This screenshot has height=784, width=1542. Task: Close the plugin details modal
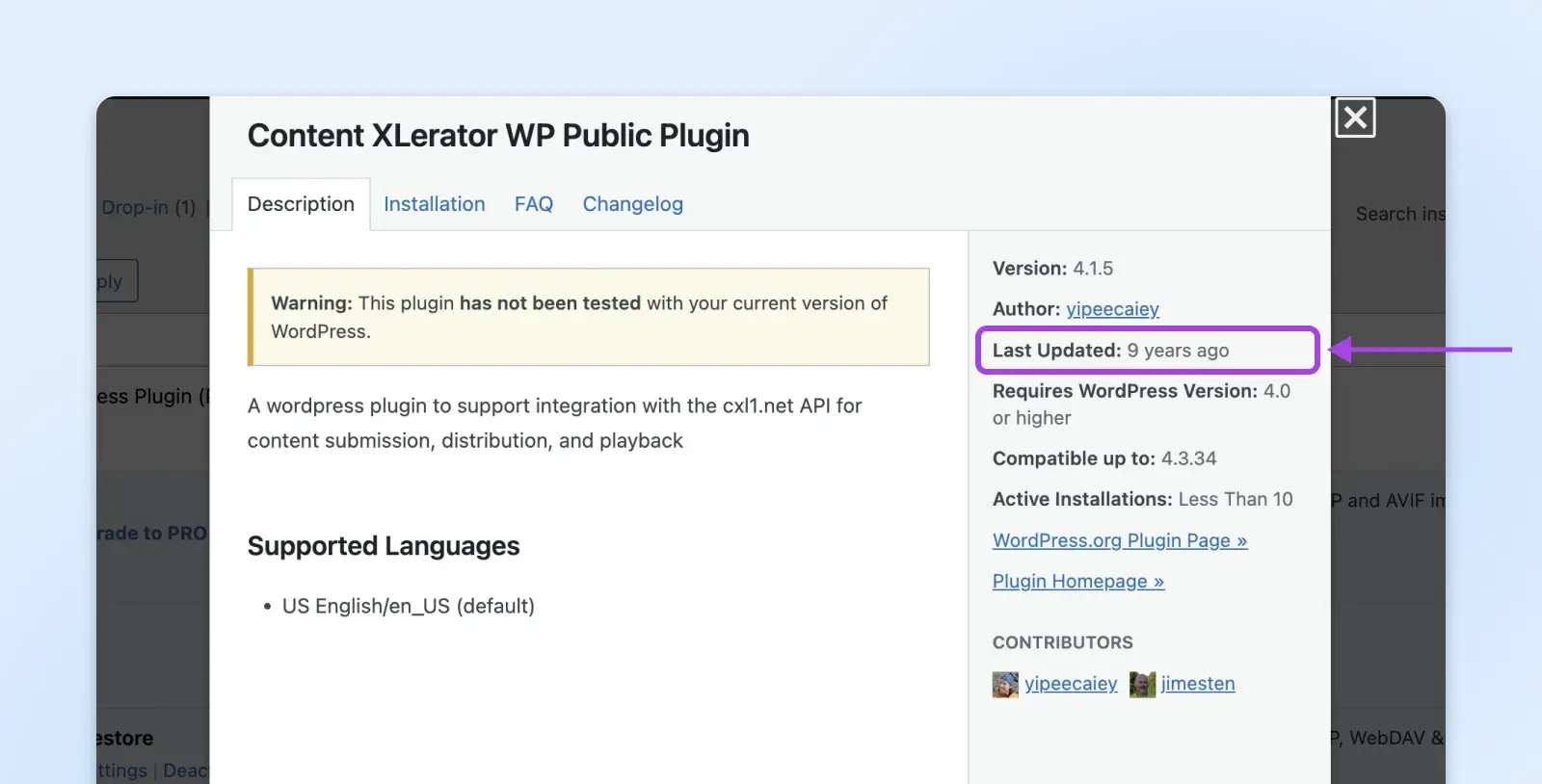[x=1354, y=118]
